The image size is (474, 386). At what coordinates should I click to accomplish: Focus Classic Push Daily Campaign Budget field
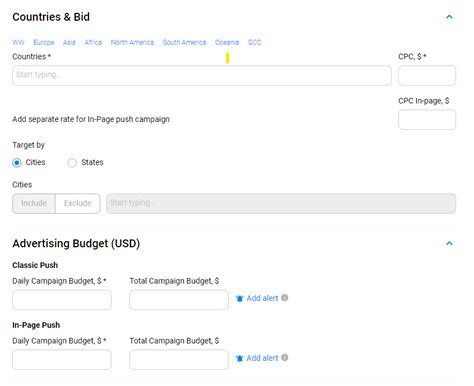pos(62,300)
